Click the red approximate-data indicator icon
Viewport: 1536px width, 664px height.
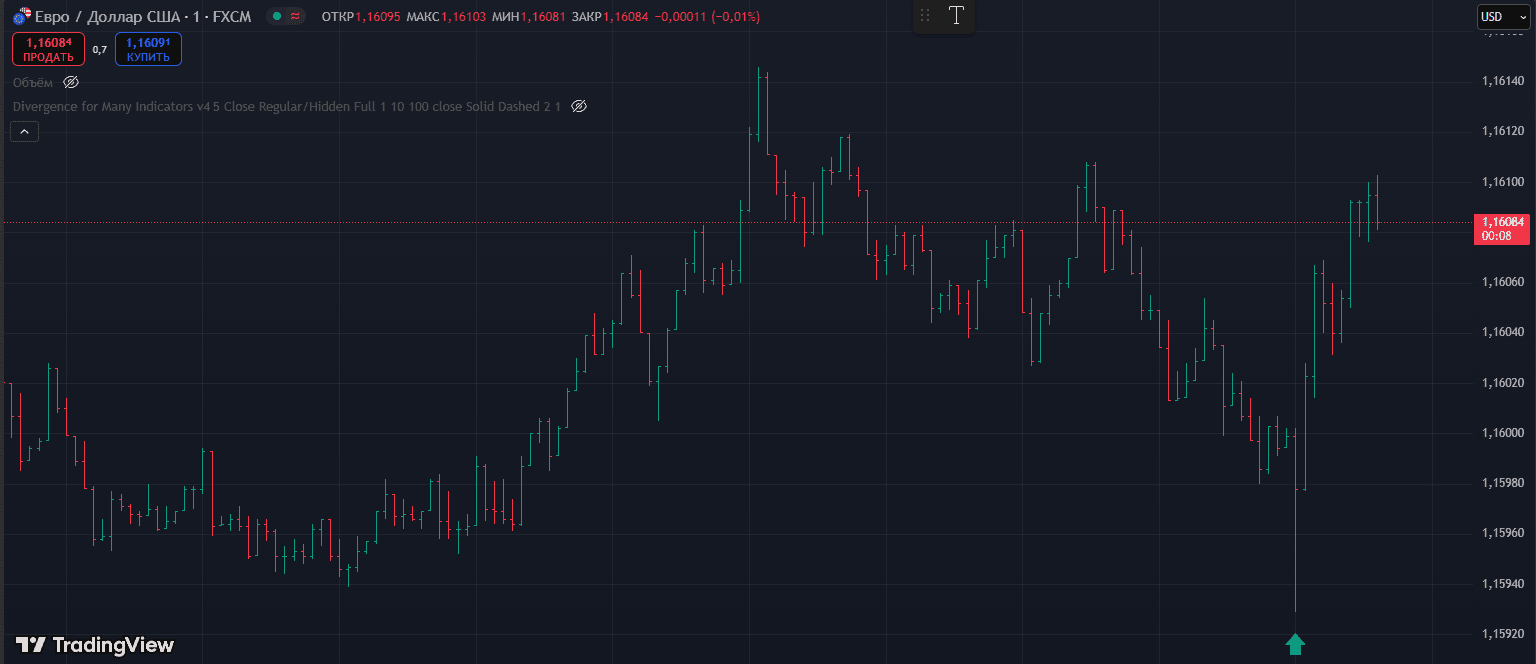[x=294, y=17]
